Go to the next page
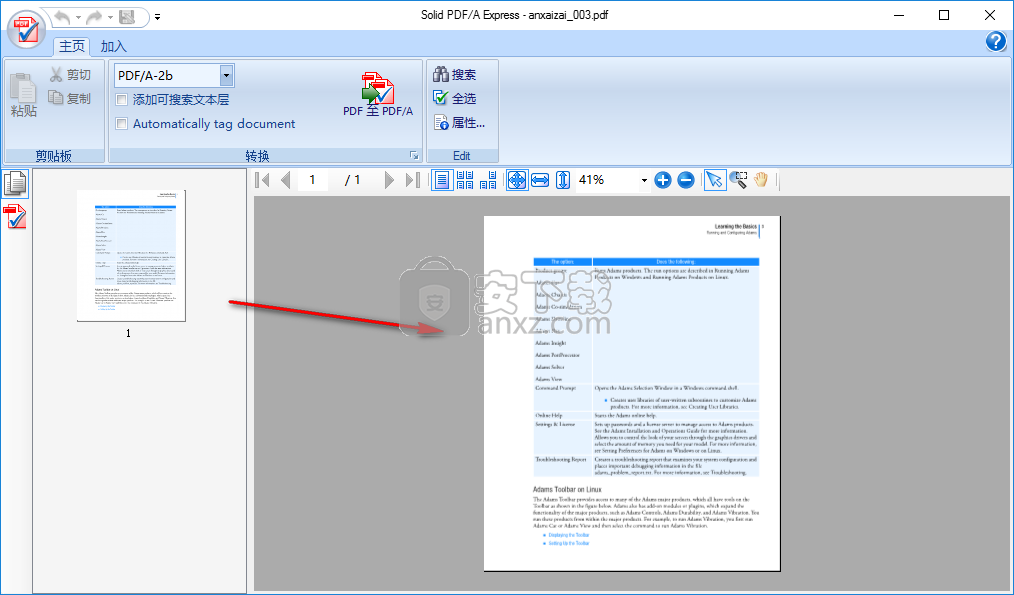 click(x=389, y=180)
